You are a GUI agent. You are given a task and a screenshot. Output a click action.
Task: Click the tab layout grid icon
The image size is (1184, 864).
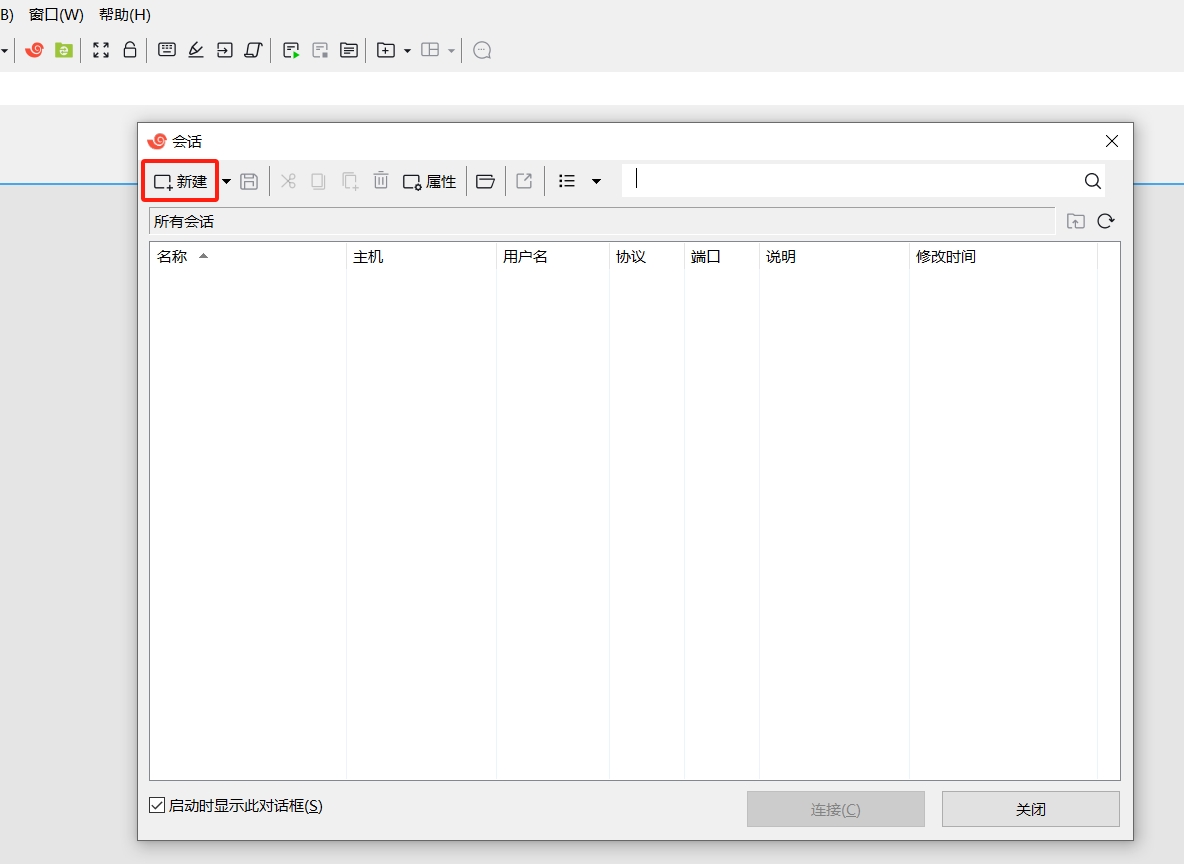tap(430, 50)
